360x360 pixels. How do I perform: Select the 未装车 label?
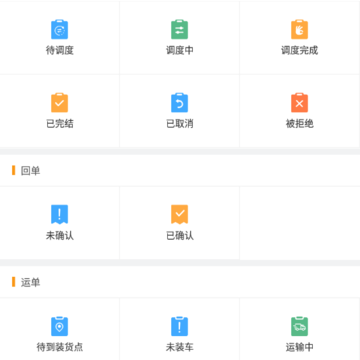pos(180,347)
